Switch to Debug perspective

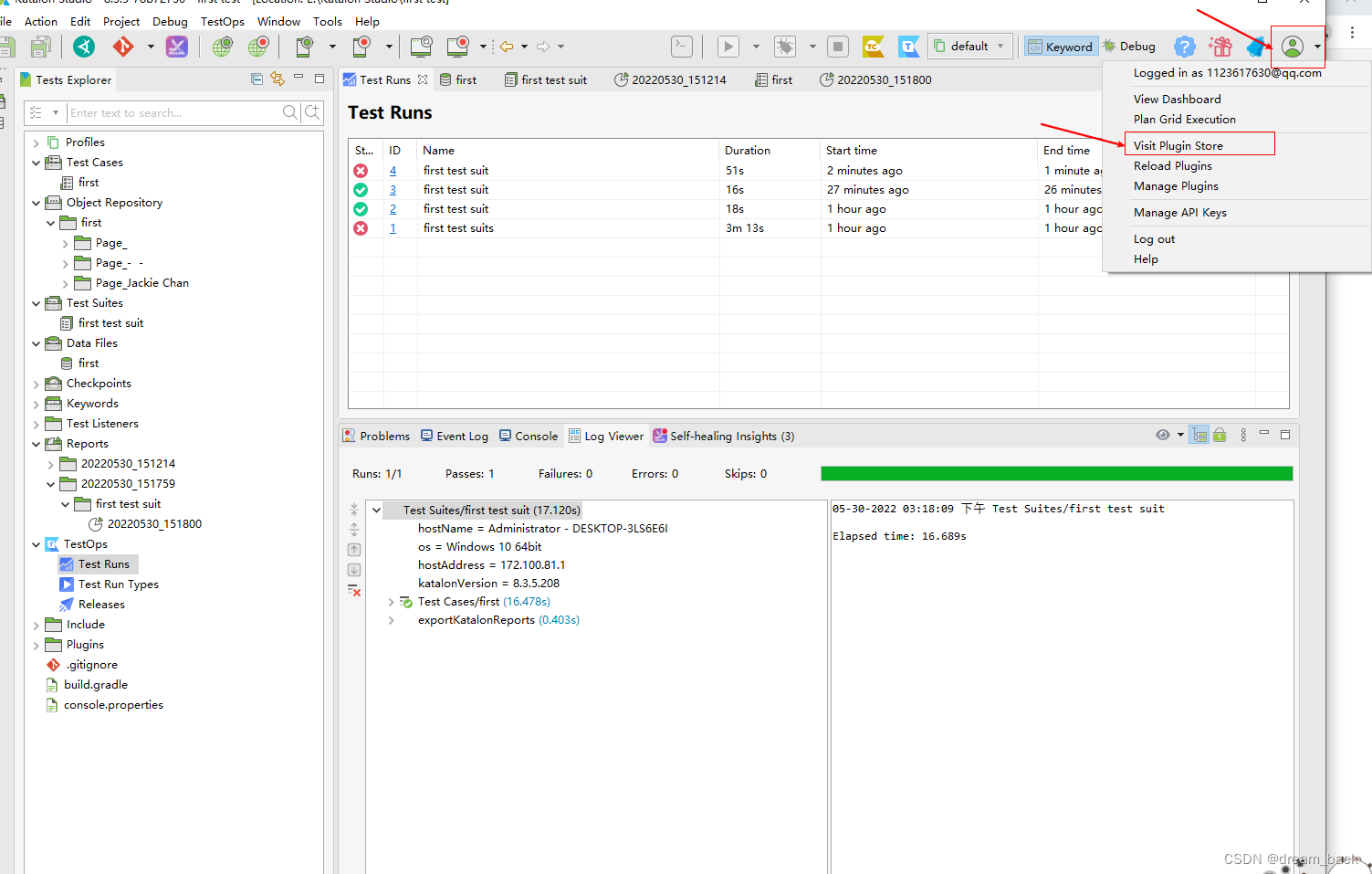1128,47
